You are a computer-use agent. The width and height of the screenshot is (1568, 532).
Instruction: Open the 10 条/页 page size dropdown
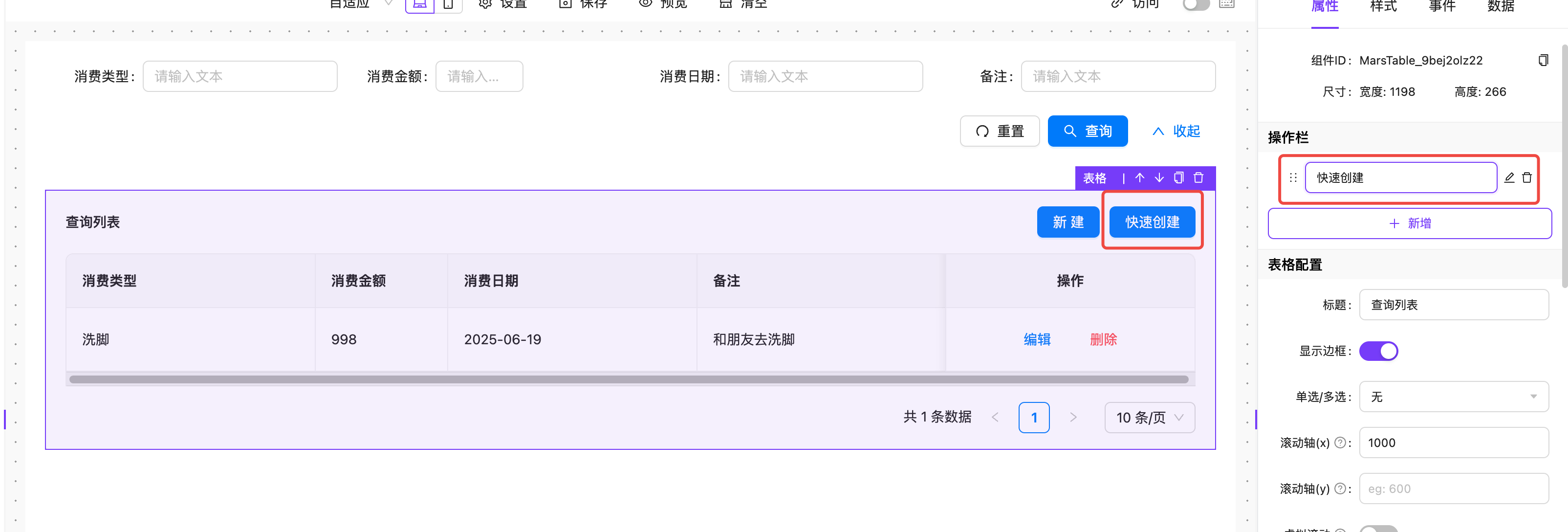1149,418
